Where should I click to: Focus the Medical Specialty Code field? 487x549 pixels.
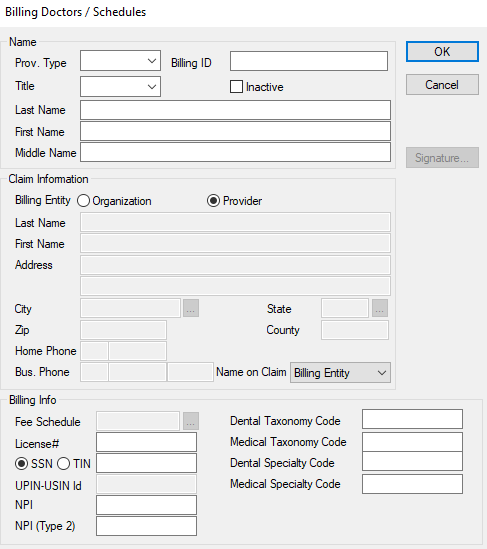click(412, 484)
